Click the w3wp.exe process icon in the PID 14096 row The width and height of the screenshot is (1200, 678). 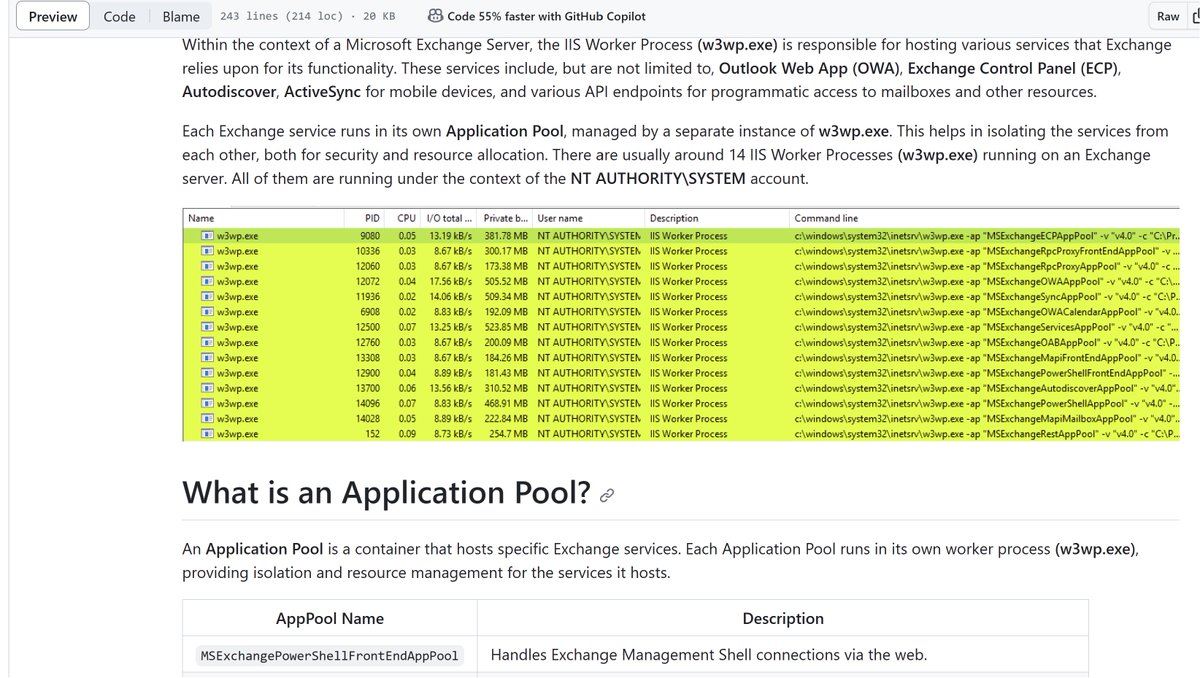[x=207, y=404]
